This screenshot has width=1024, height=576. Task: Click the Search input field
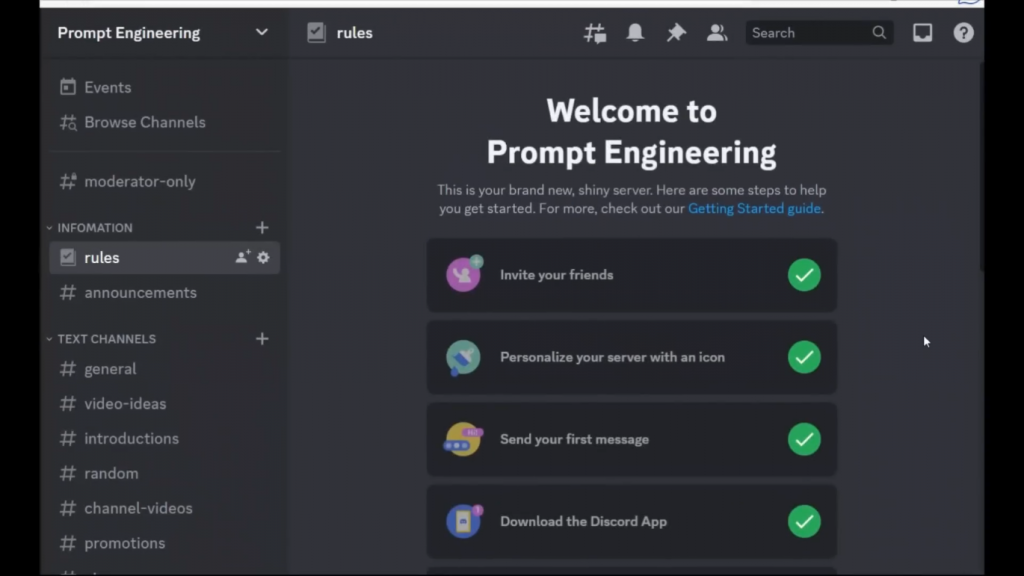tap(808, 33)
